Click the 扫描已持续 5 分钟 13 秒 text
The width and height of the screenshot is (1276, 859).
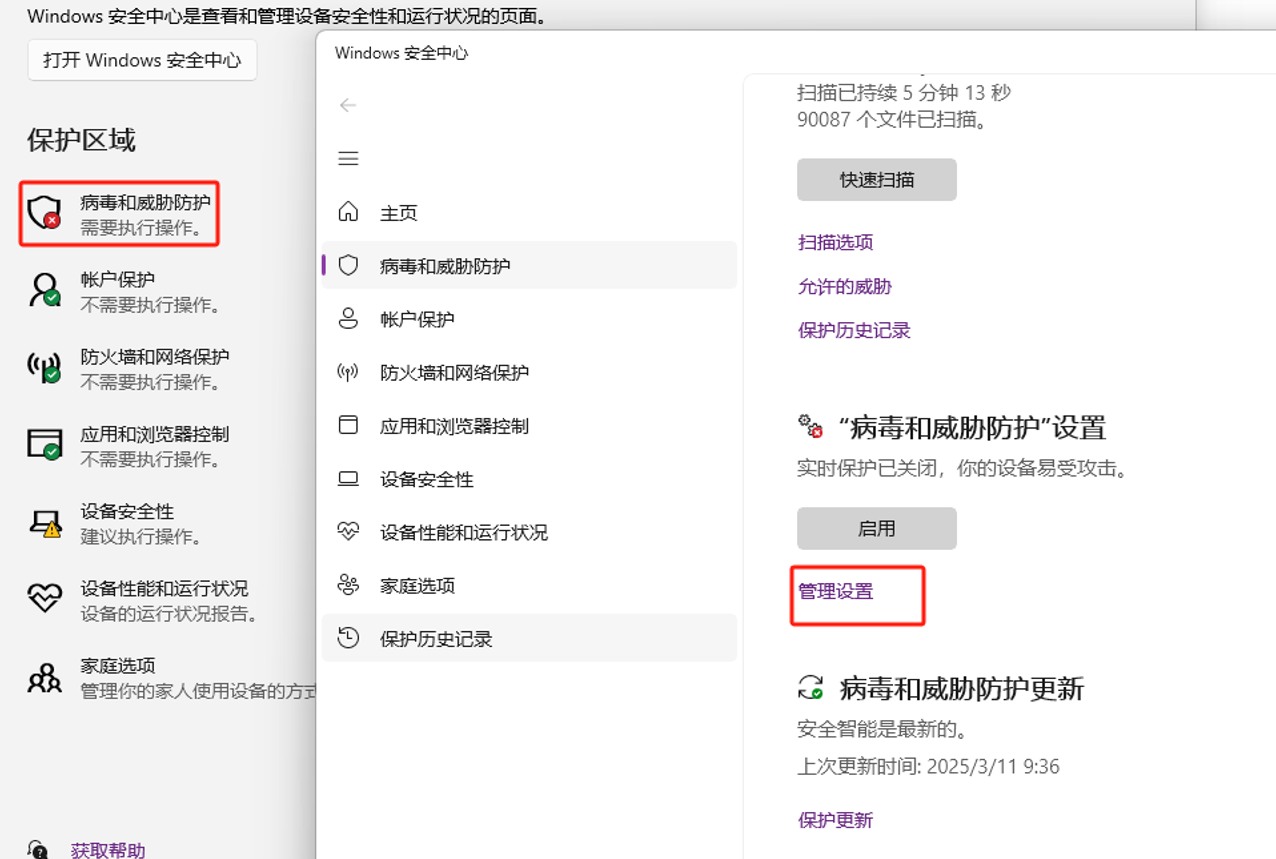[904, 93]
